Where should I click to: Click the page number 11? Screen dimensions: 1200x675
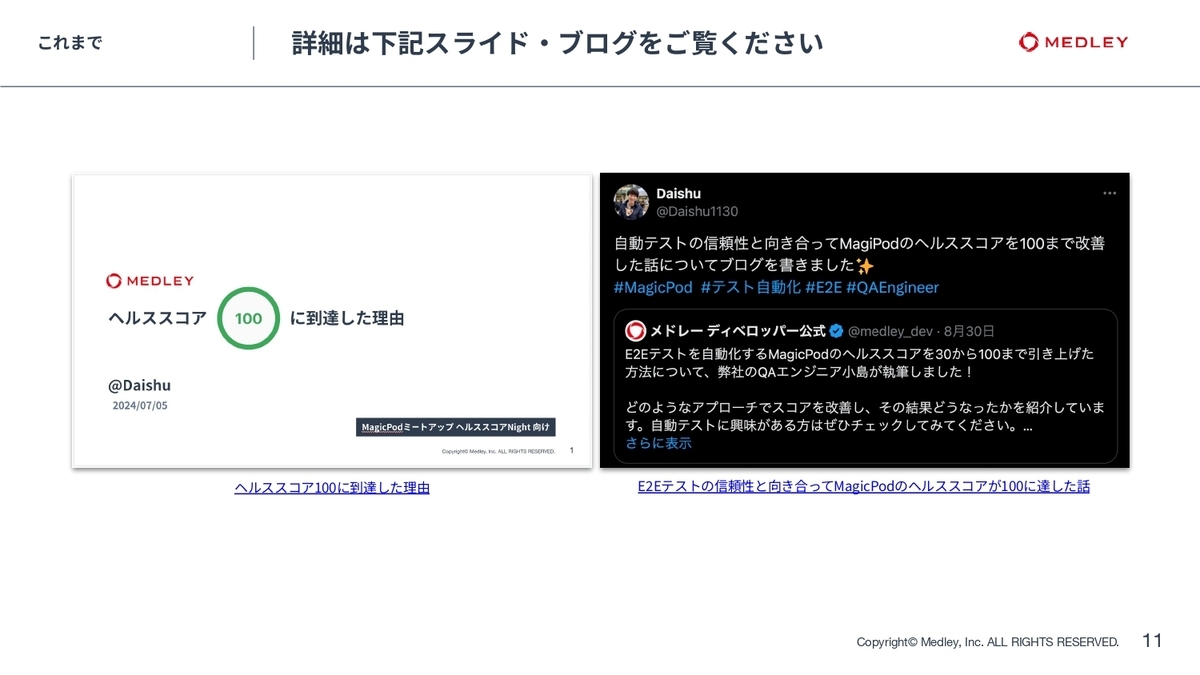pyautogui.click(x=1152, y=641)
